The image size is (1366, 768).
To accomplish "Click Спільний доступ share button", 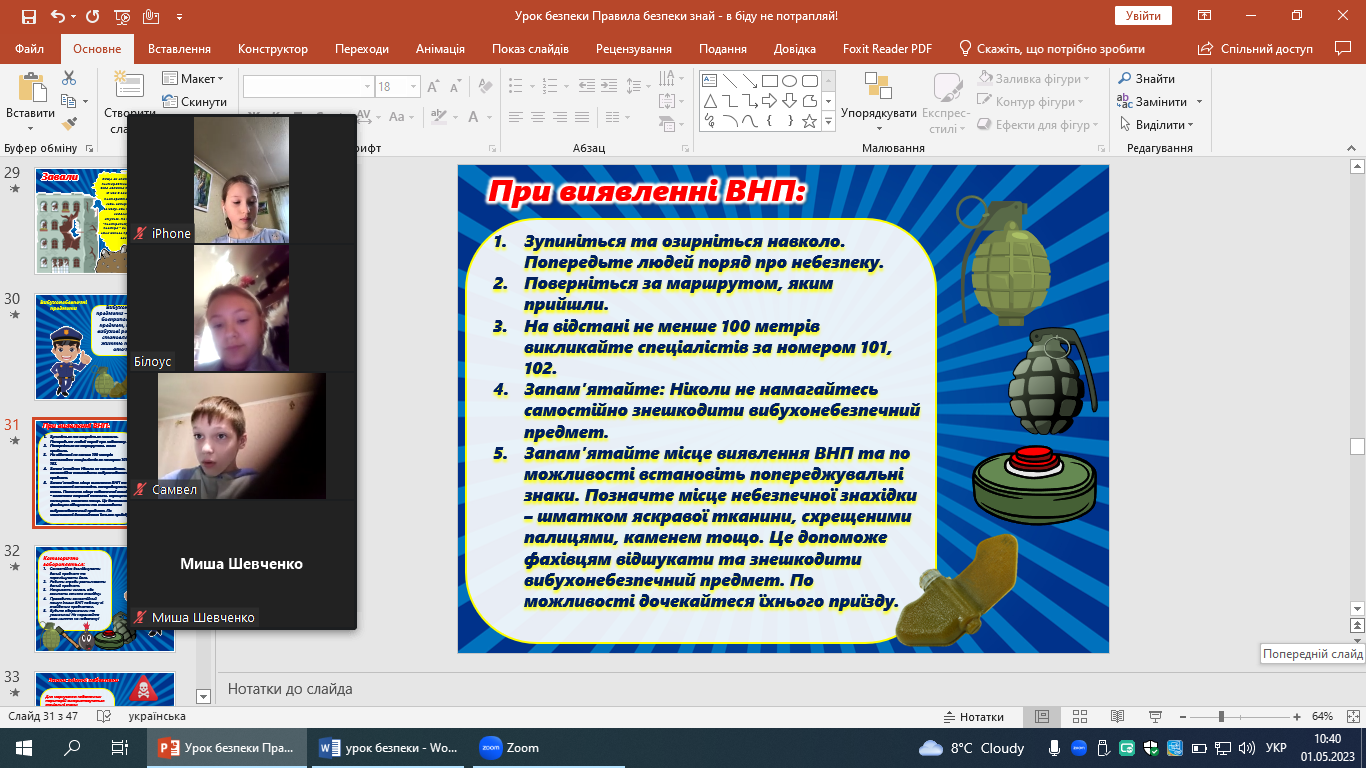I will click(x=1266, y=49).
